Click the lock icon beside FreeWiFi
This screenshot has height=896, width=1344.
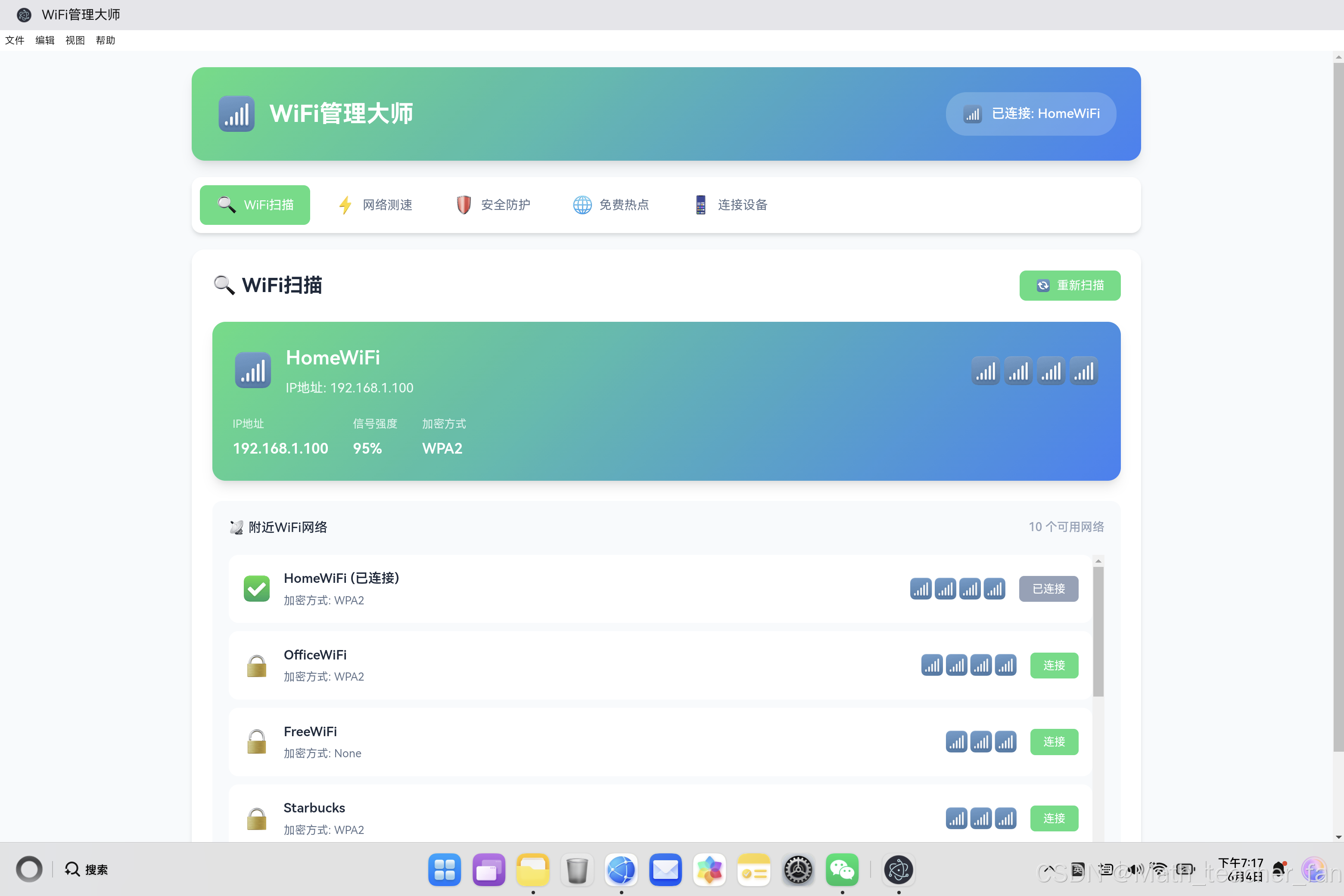click(257, 742)
